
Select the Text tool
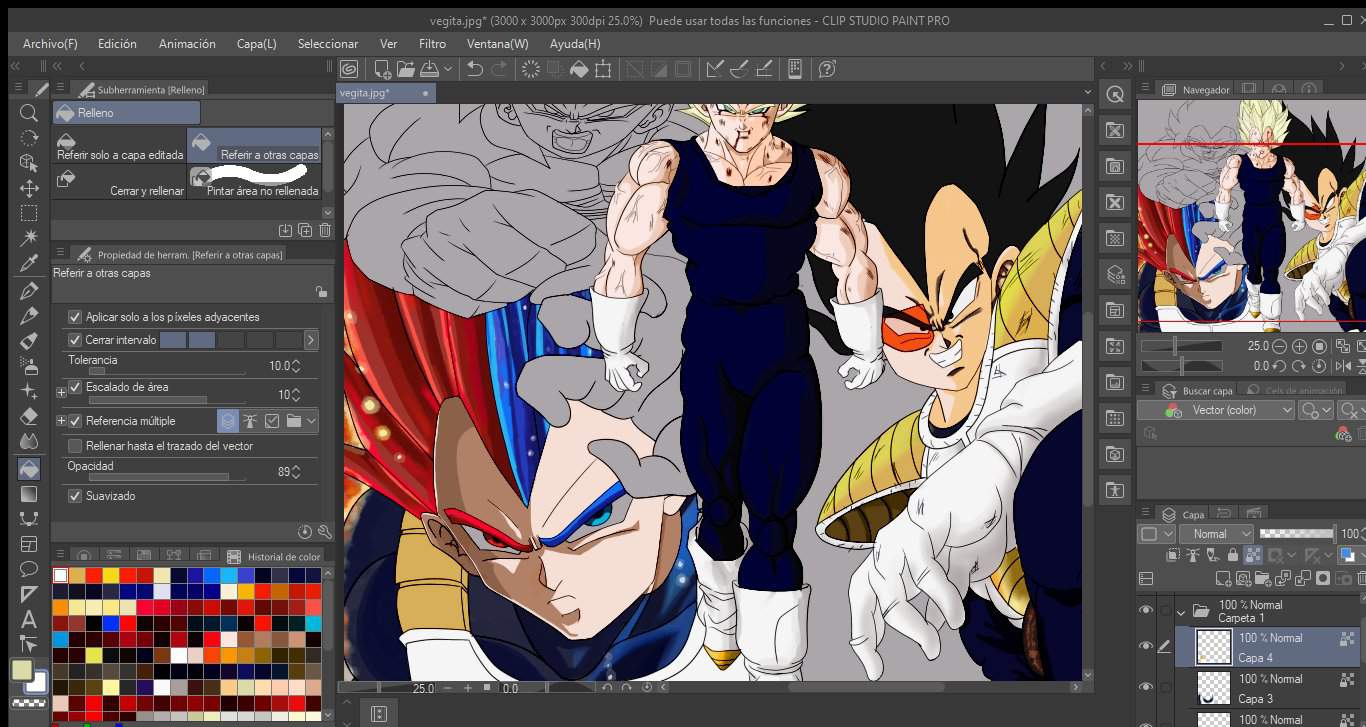coord(29,619)
